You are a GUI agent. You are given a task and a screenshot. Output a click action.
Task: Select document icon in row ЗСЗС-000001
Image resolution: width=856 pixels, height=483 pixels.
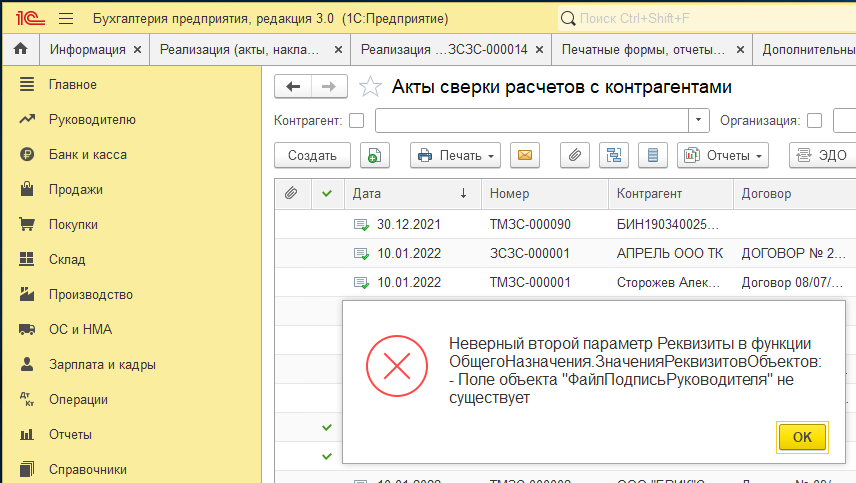(x=361, y=253)
